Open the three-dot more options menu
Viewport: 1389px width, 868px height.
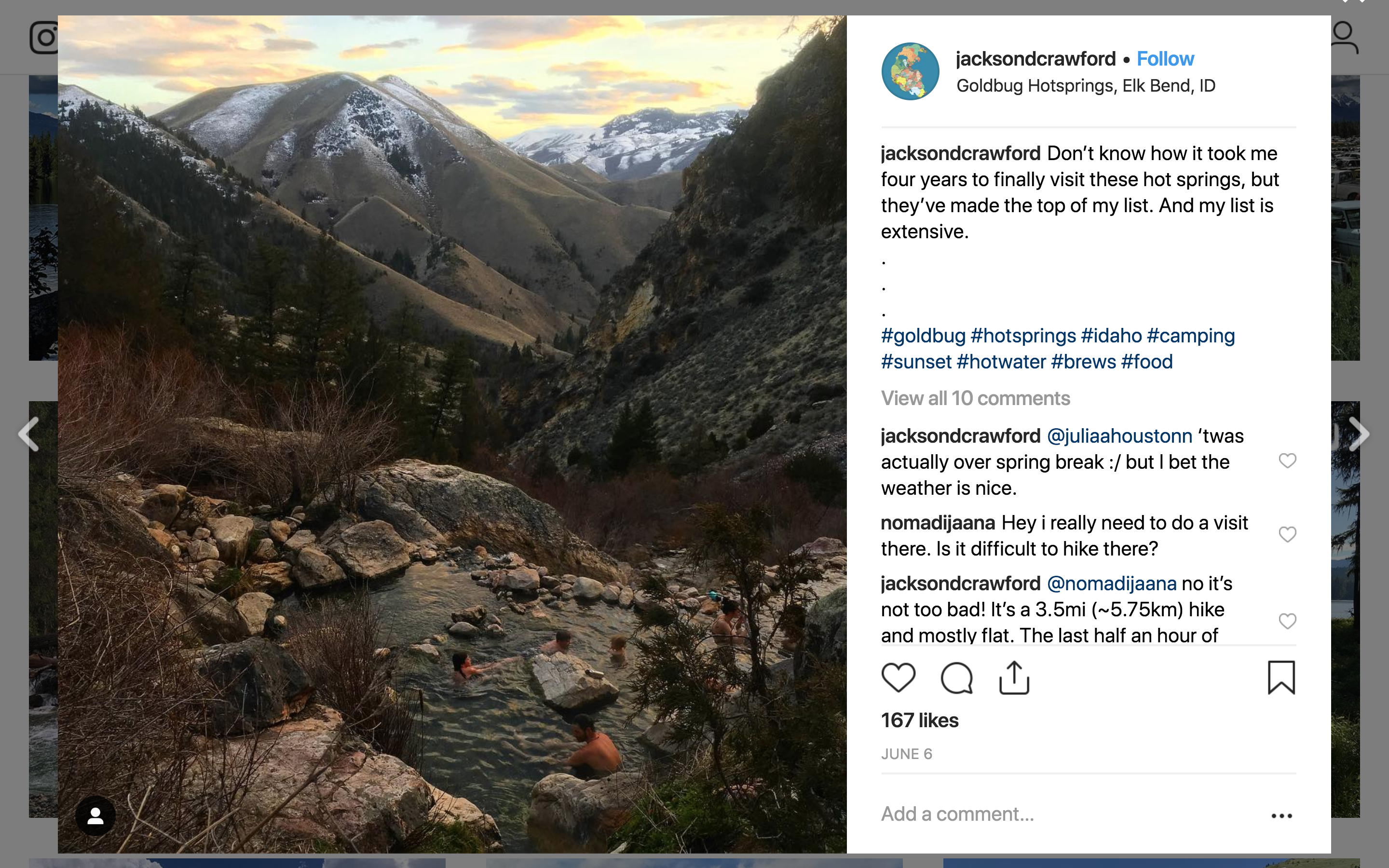[1281, 816]
